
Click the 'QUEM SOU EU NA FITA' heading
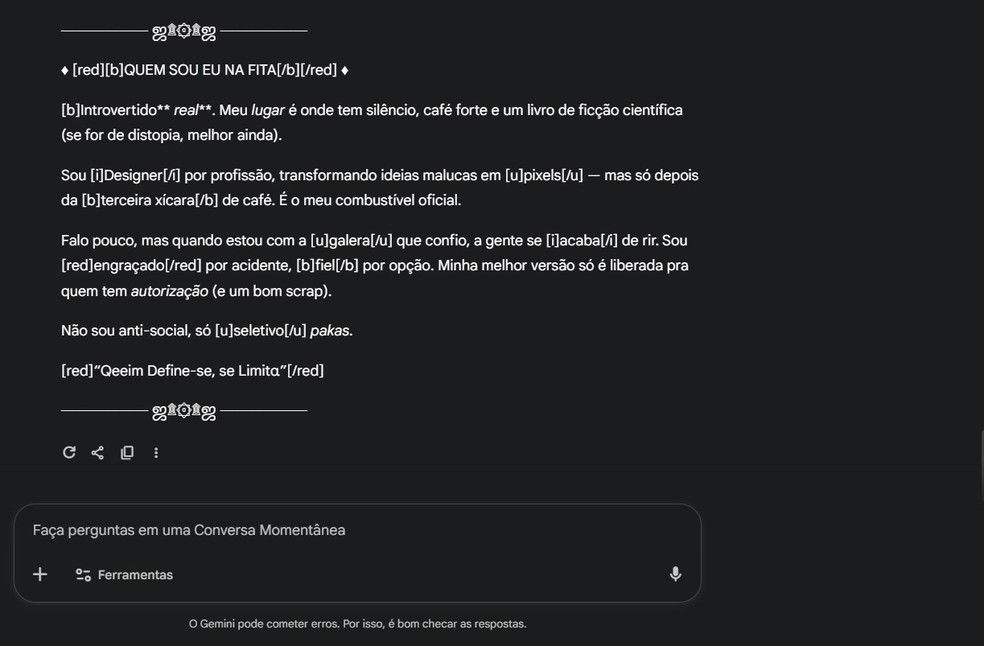(x=200, y=70)
